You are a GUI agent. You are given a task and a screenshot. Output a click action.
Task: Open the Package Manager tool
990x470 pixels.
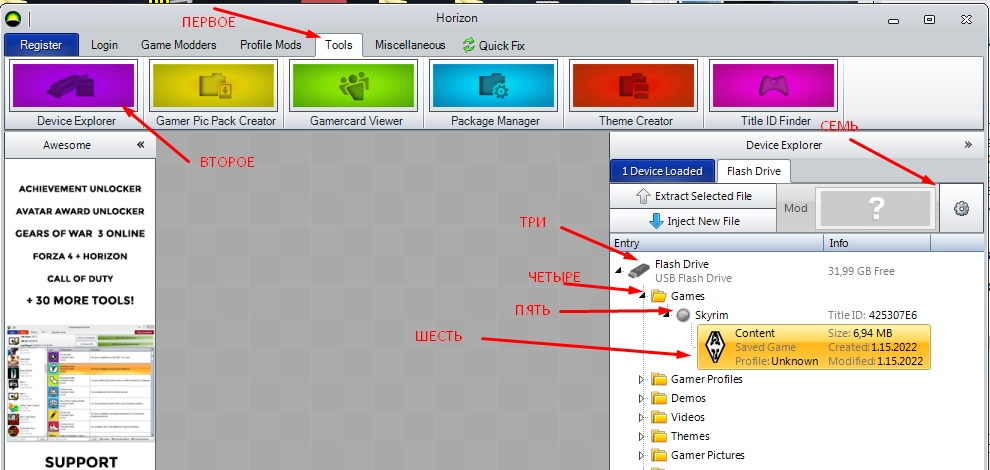(493, 85)
